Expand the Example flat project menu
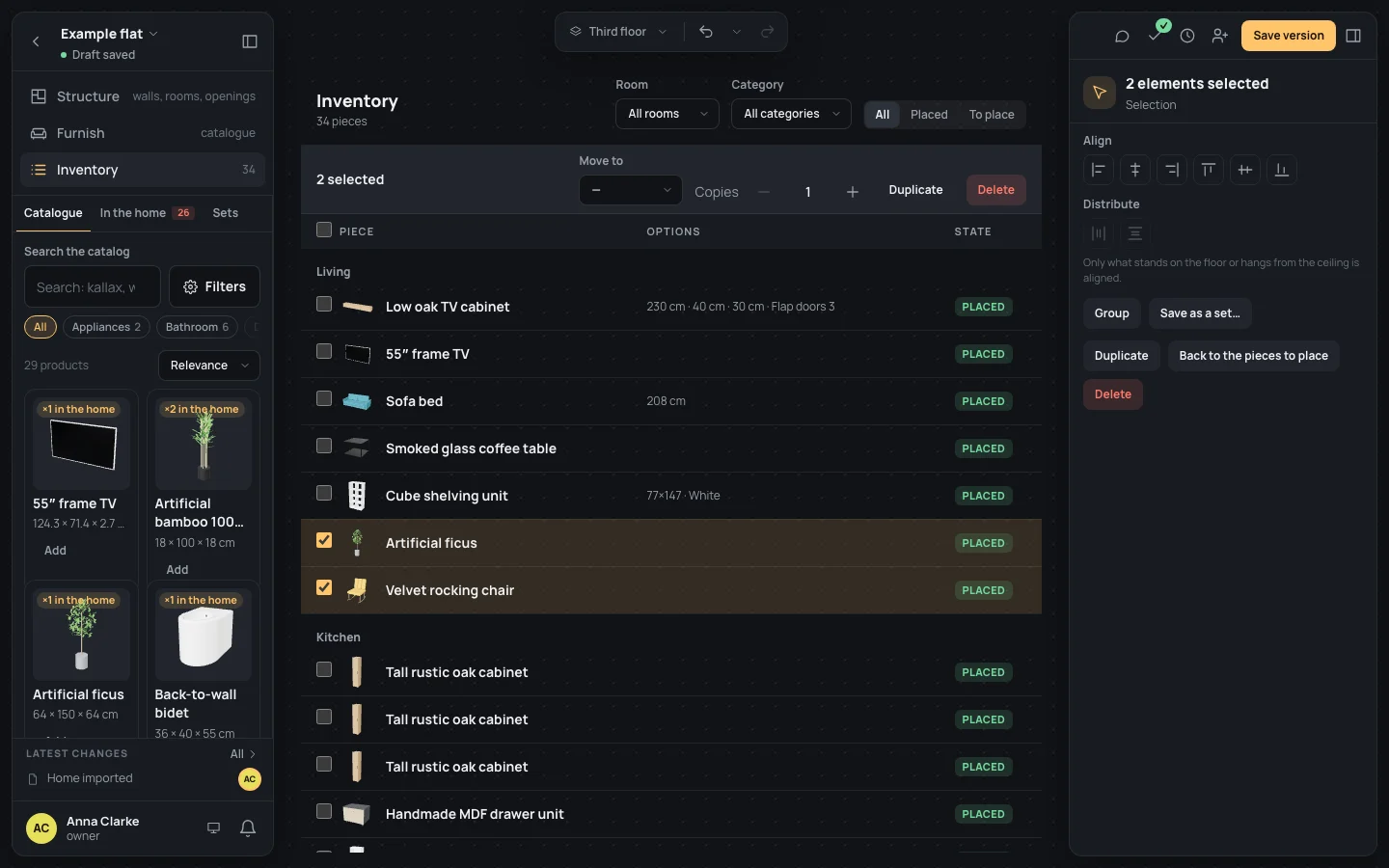 [109, 34]
